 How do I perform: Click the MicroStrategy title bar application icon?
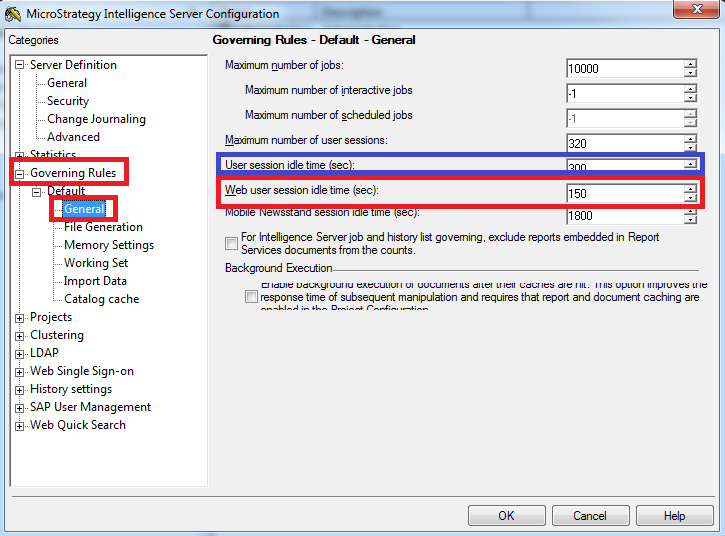point(13,14)
